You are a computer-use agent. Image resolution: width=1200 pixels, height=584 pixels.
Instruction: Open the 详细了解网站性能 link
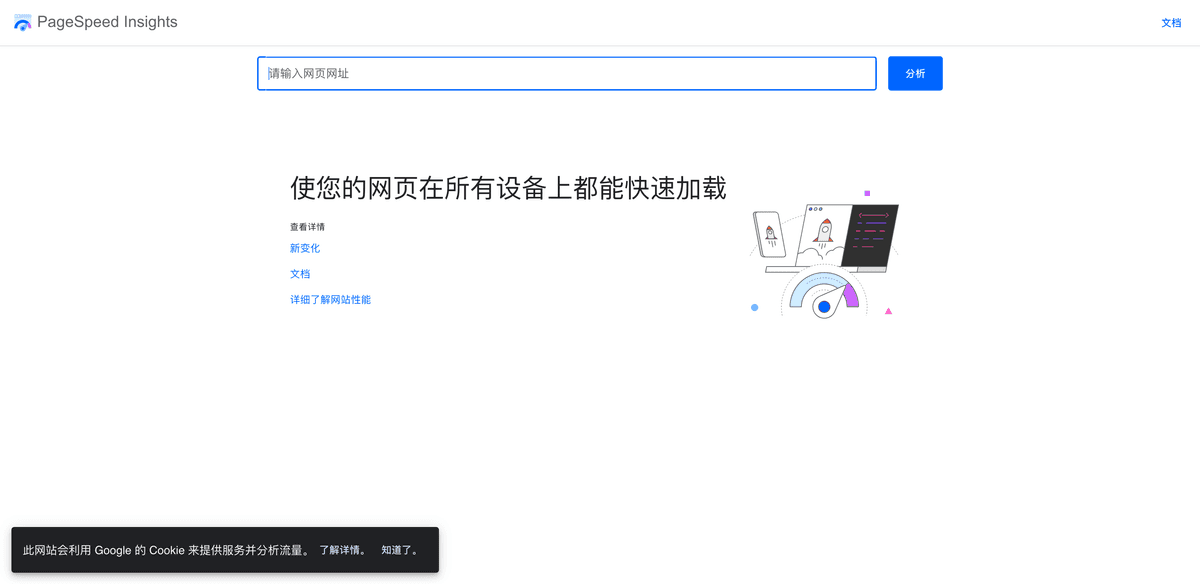tap(330, 300)
